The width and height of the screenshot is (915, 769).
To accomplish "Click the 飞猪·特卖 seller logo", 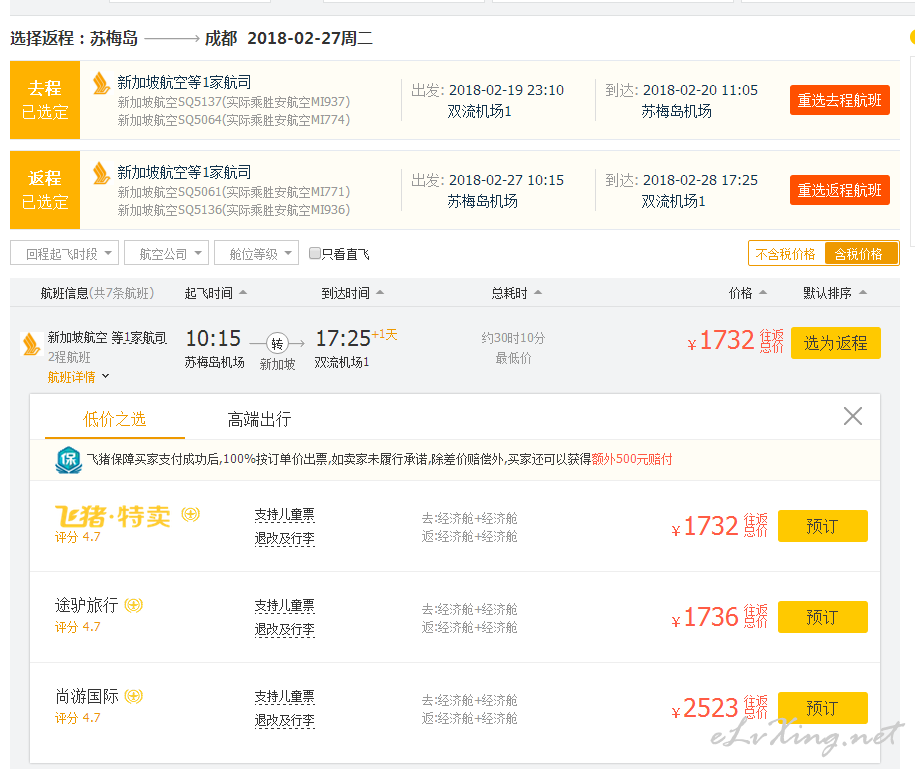I will tap(113, 516).
